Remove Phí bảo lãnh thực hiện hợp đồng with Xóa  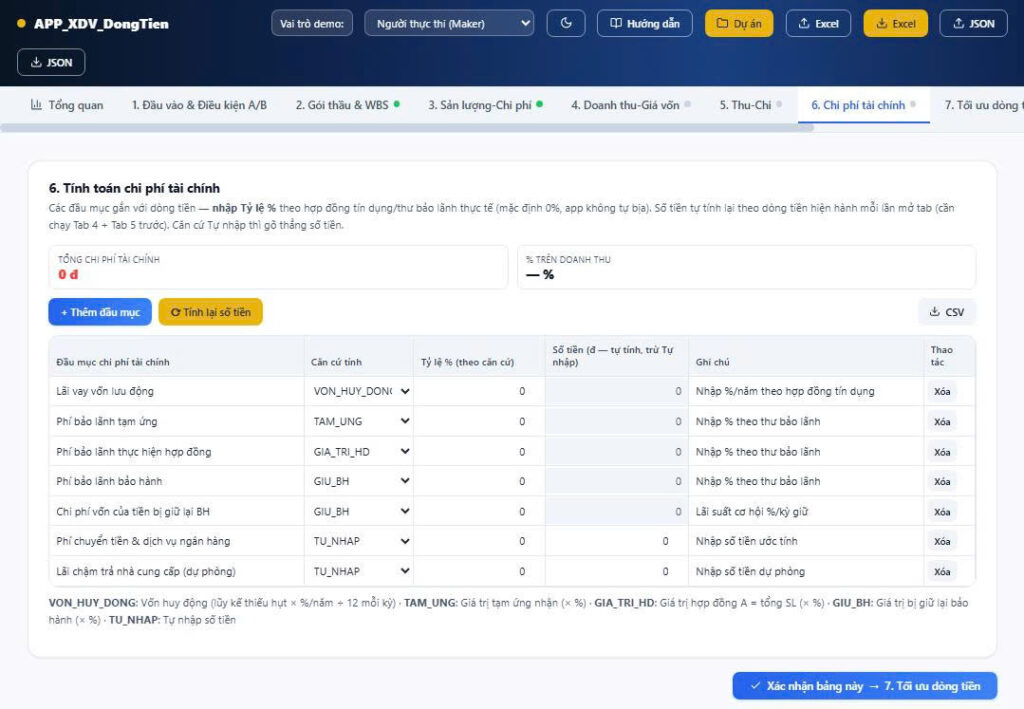pos(942,452)
